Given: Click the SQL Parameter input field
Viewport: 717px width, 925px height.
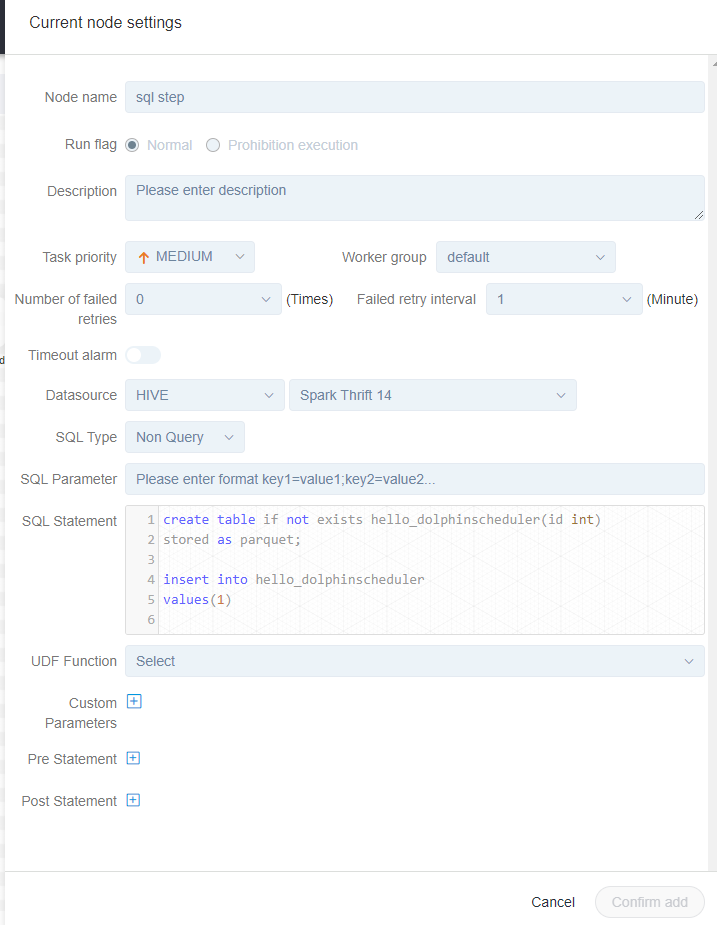Looking at the screenshot, I should pyautogui.click(x=415, y=479).
